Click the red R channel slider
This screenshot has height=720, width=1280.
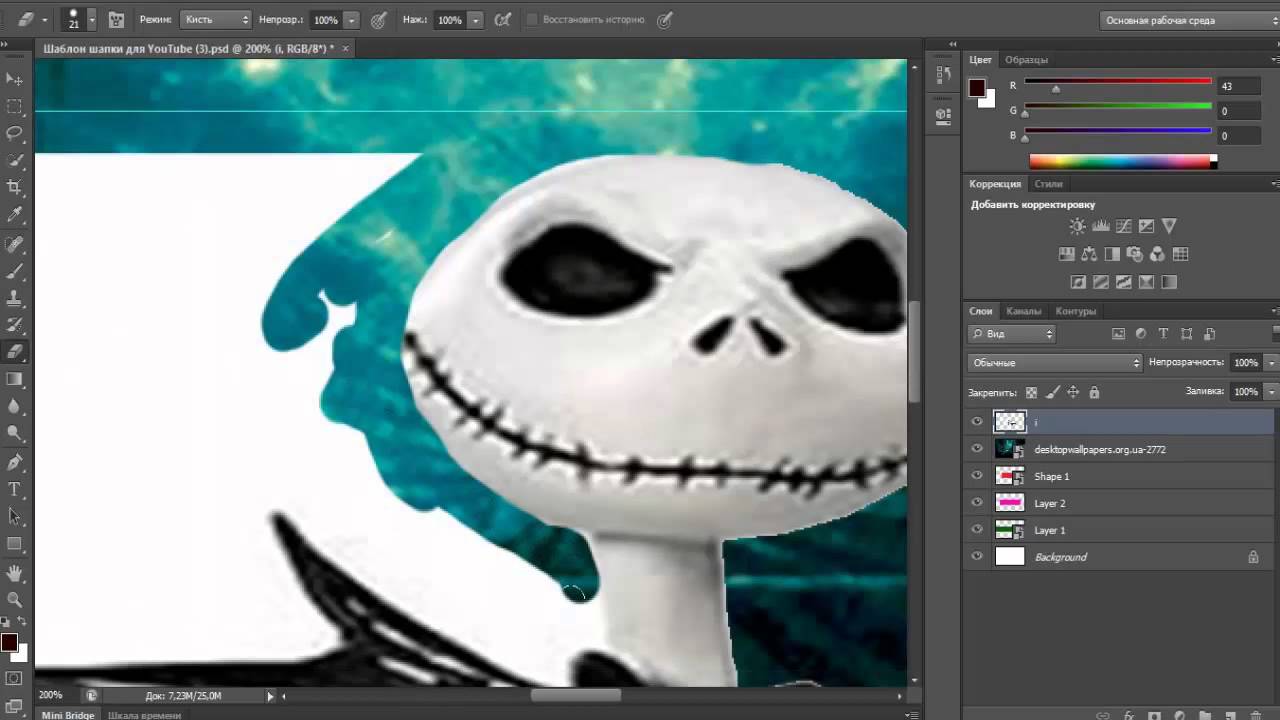click(1118, 84)
